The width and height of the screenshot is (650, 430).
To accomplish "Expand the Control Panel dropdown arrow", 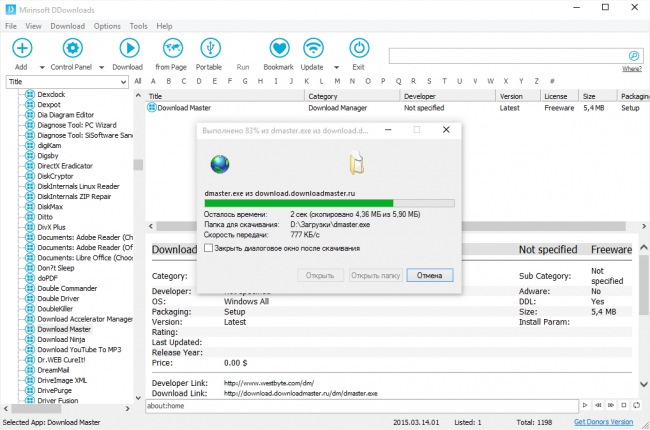I will tap(101, 67).
